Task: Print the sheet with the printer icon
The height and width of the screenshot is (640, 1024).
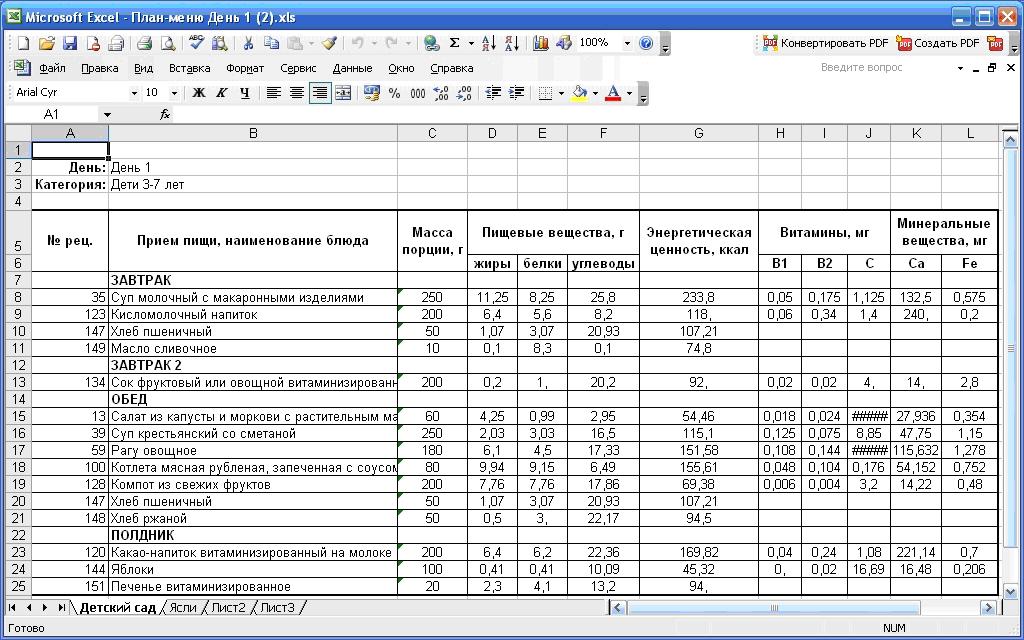Action: 144,44
